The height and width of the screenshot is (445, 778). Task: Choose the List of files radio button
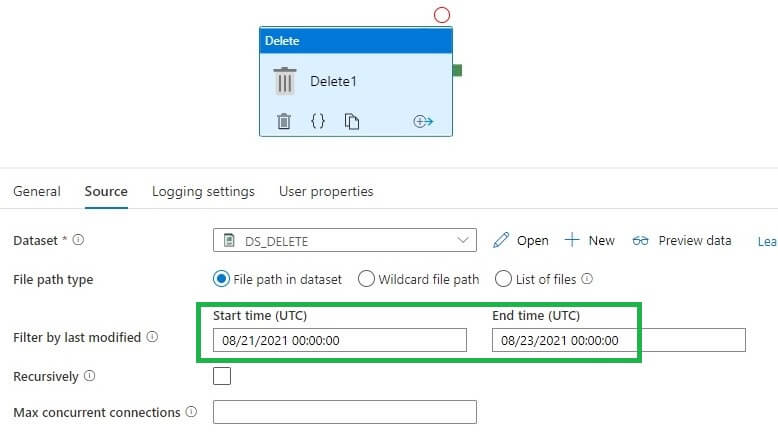[504, 279]
